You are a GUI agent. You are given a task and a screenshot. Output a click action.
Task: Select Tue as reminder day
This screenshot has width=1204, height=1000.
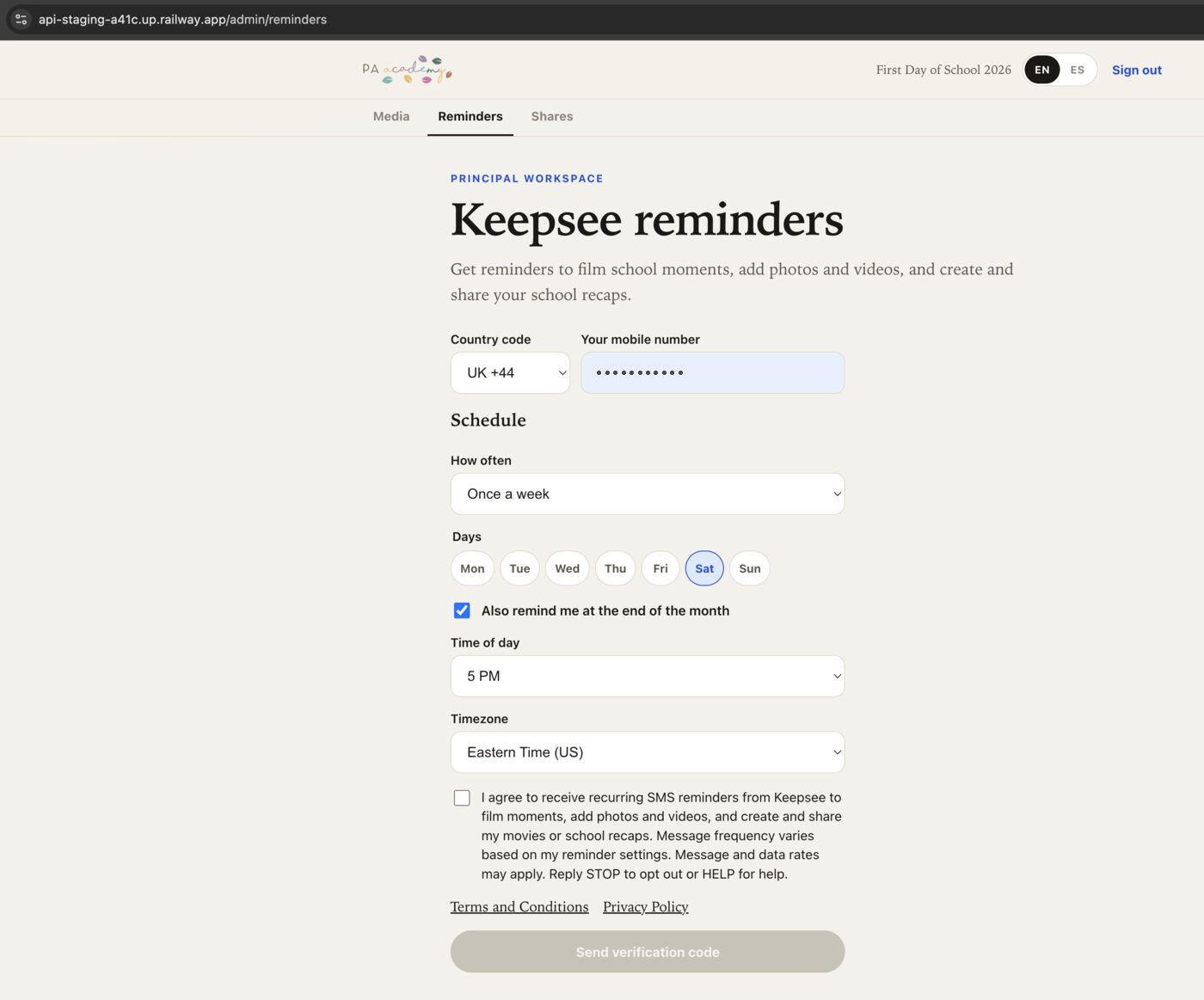pos(519,568)
